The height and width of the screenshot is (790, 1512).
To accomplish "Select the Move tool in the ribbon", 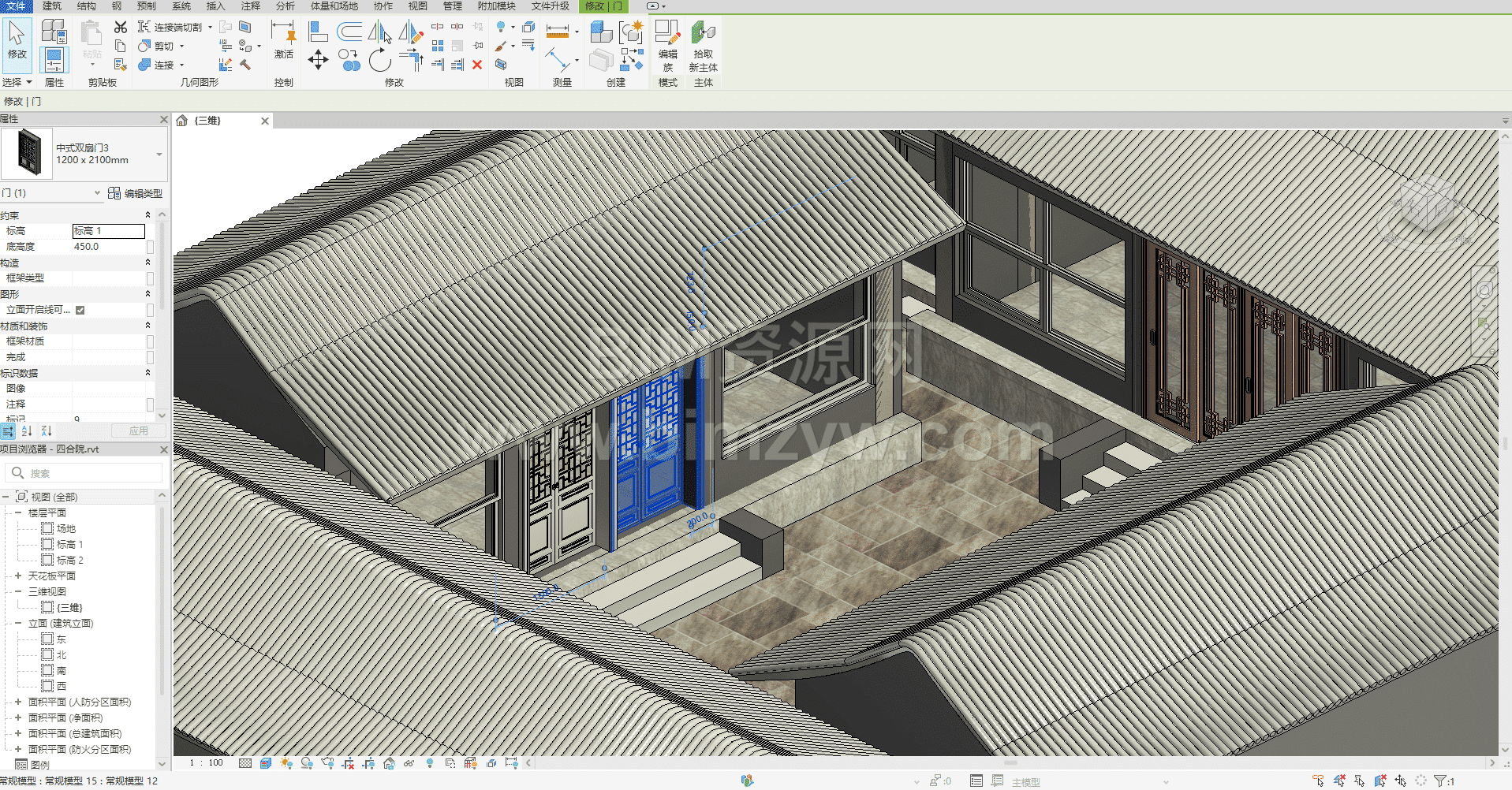I will tap(318, 60).
